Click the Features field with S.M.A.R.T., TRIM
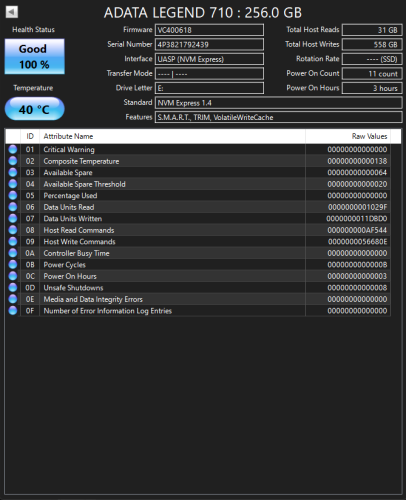This screenshot has width=406, height=500. point(279,117)
